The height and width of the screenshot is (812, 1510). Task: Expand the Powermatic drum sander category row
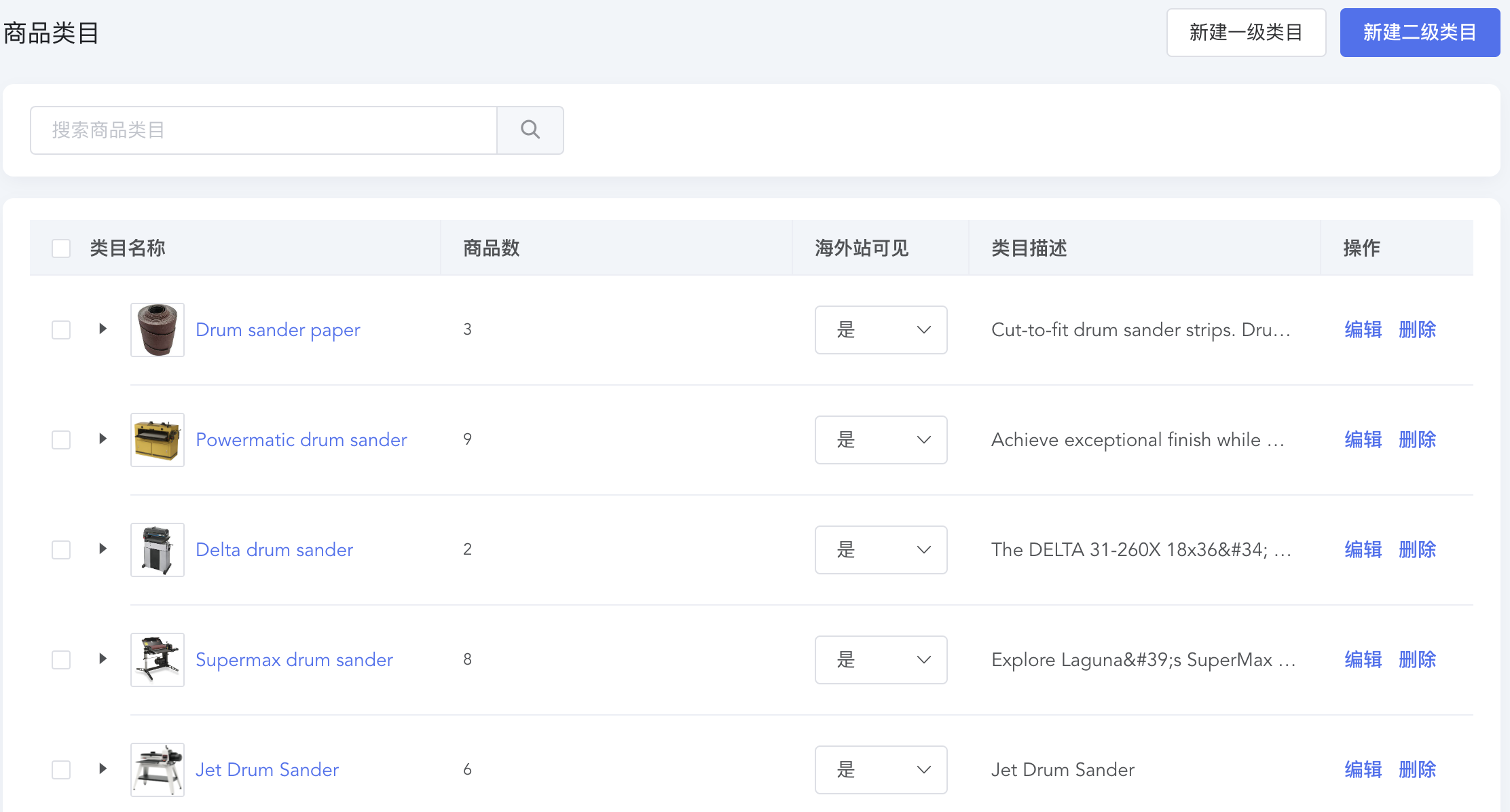coord(103,439)
